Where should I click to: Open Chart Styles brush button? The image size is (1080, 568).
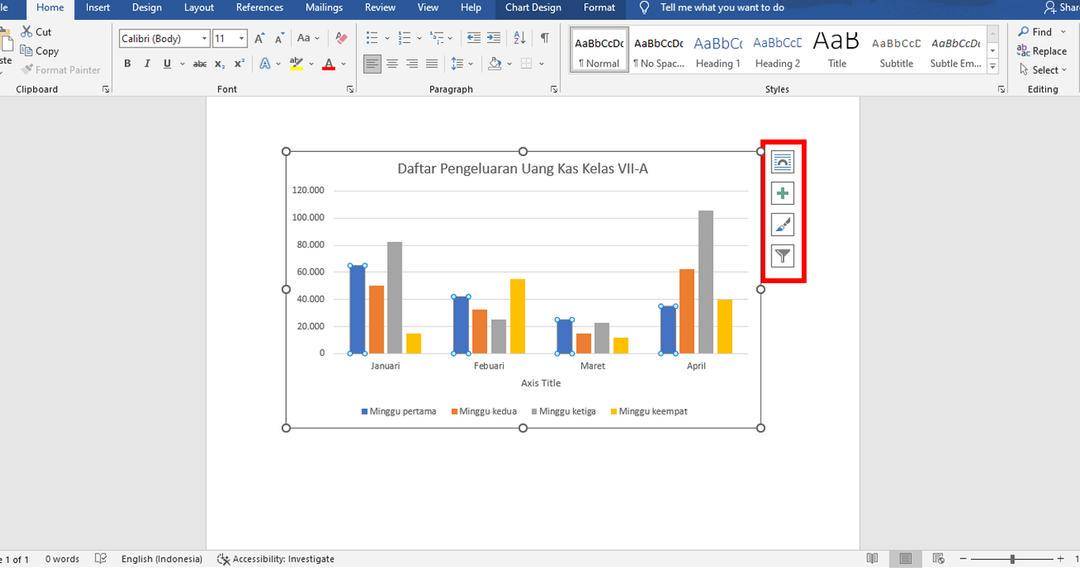coord(782,224)
